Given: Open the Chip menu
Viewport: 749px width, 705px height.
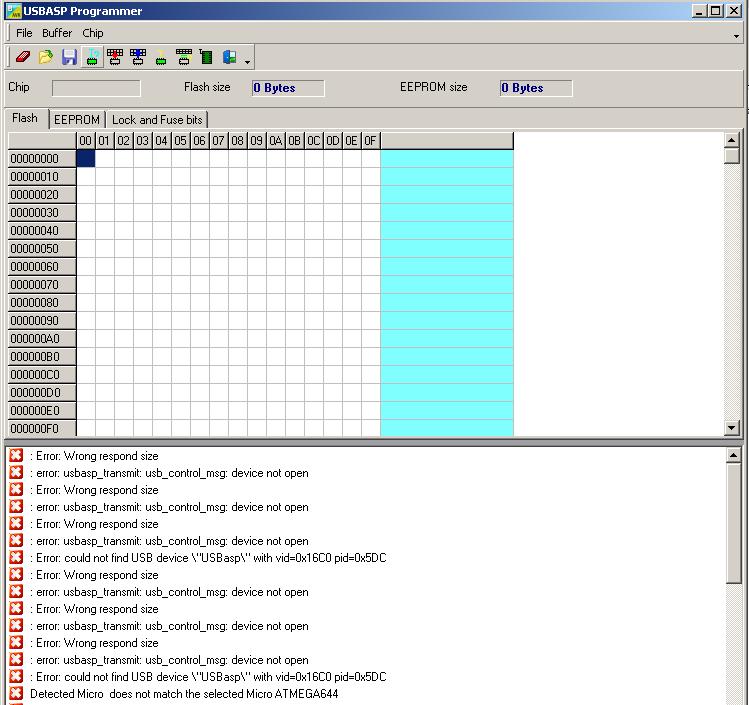Looking at the screenshot, I should 93,33.
